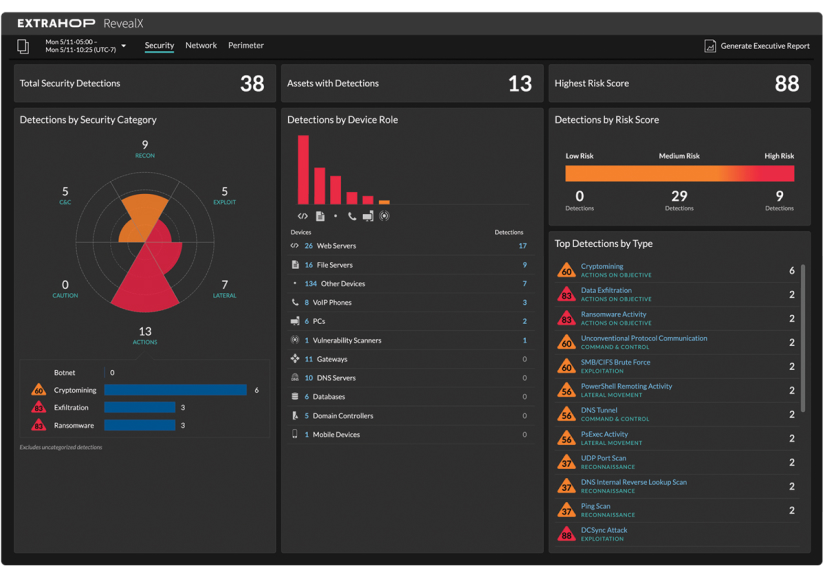Screen dimensions: 825x575
Task: Click the risk score gradient bar
Action: click(679, 174)
